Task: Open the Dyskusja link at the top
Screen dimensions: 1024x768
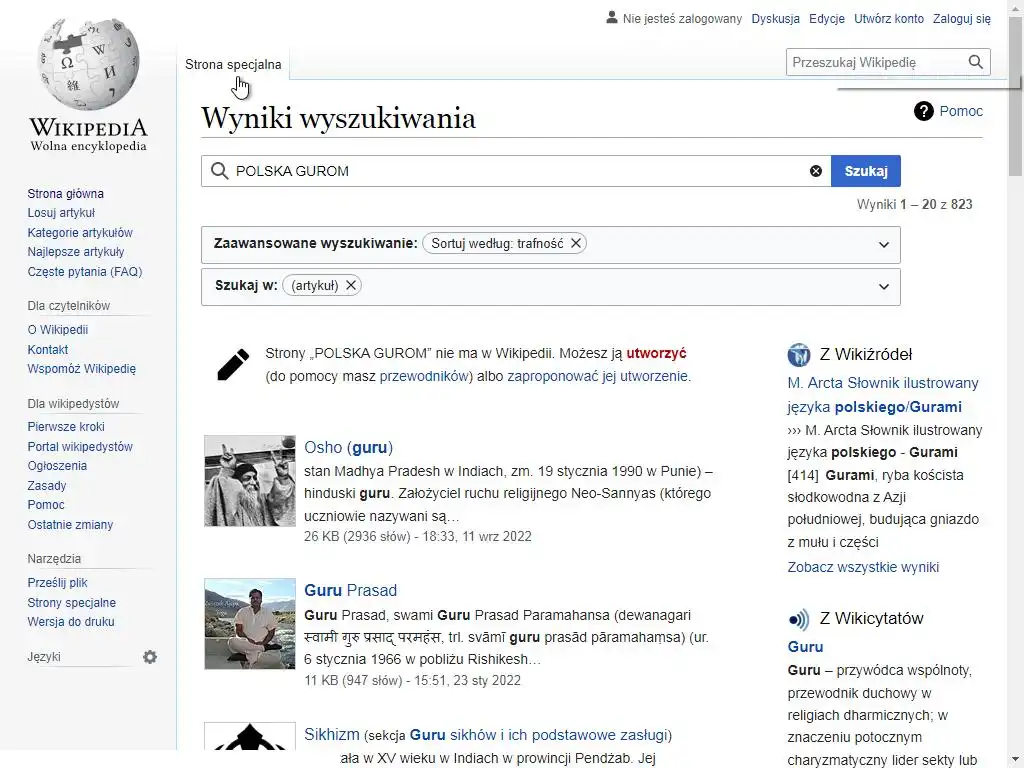Action: 775,19
